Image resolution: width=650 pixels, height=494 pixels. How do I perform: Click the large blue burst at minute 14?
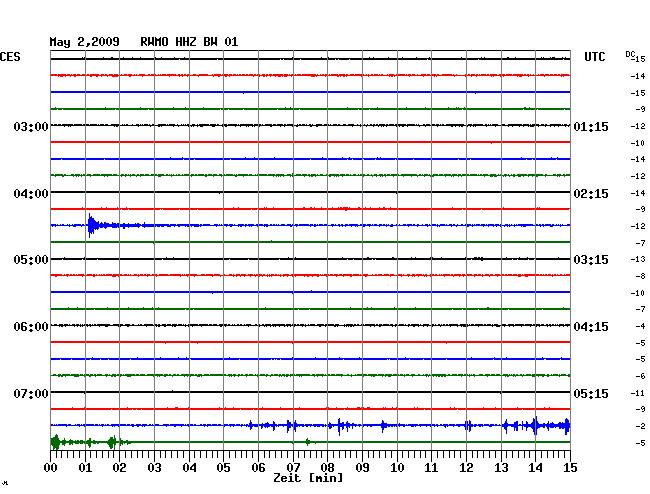pyautogui.click(x=535, y=425)
